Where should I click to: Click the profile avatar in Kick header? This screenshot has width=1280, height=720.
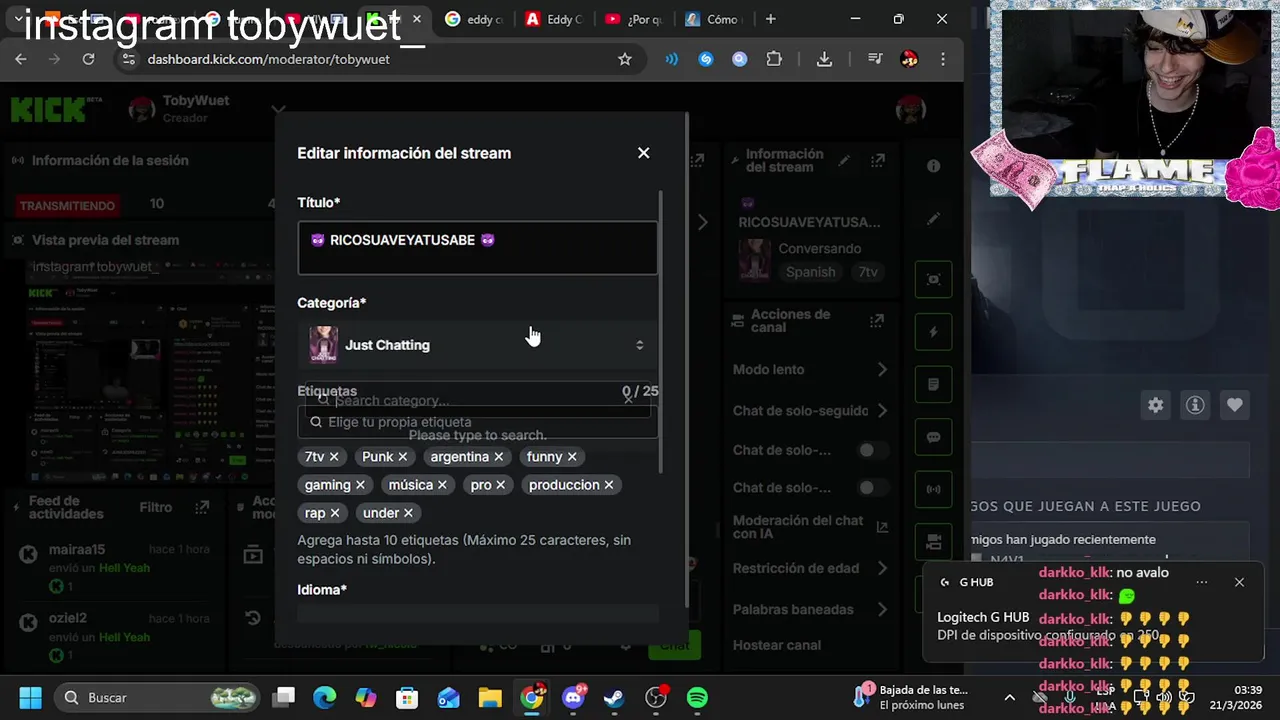click(x=910, y=110)
